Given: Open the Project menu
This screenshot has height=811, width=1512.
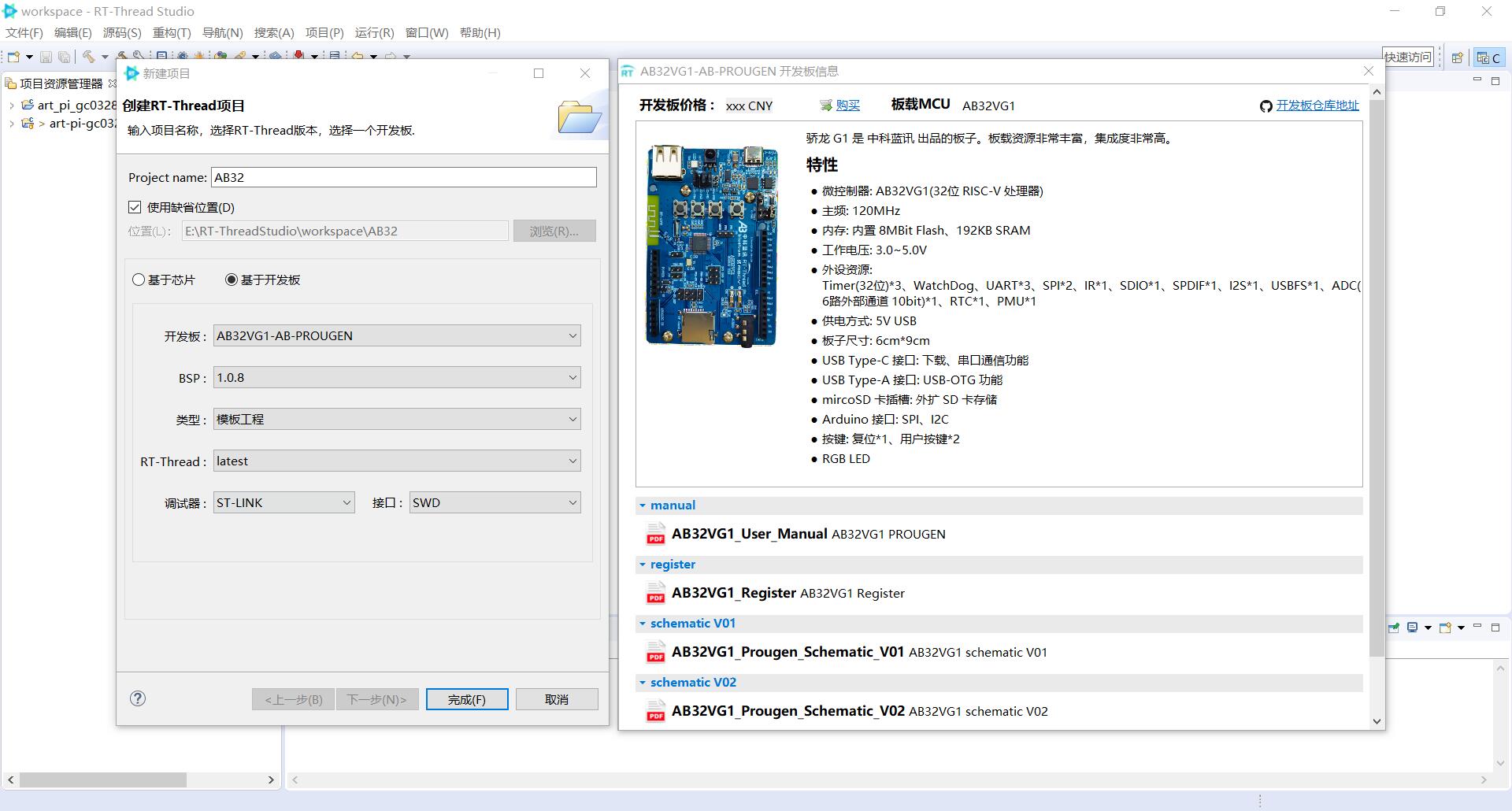Looking at the screenshot, I should click(x=324, y=32).
